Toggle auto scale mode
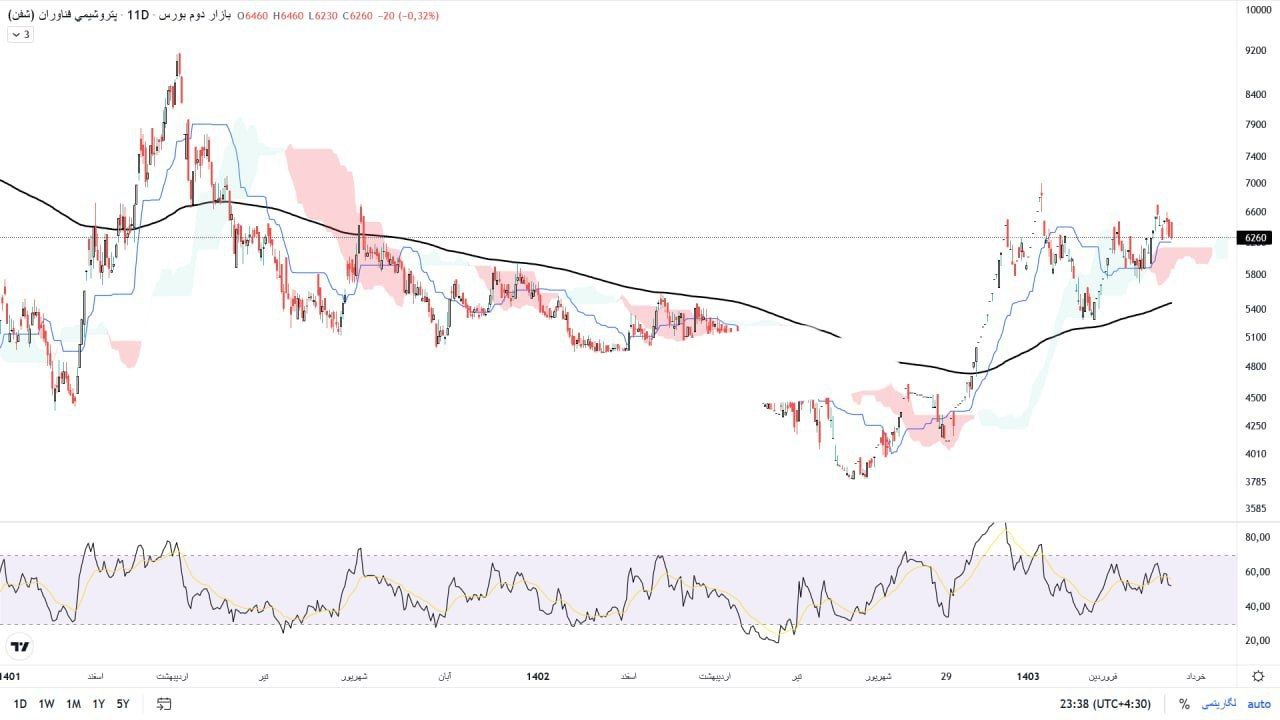The image size is (1280, 720). tap(1258, 704)
